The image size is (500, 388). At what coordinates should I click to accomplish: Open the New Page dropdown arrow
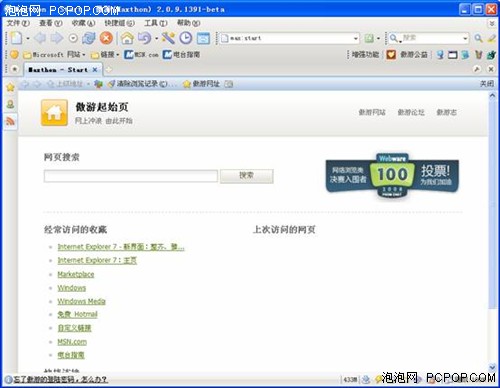pyautogui.click(x=28, y=38)
